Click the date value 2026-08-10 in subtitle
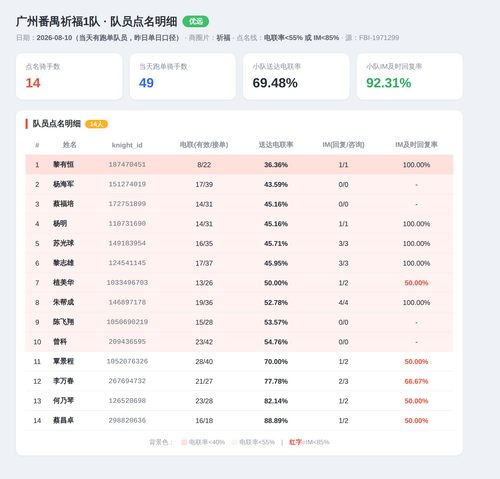The image size is (500, 479). pos(54,38)
